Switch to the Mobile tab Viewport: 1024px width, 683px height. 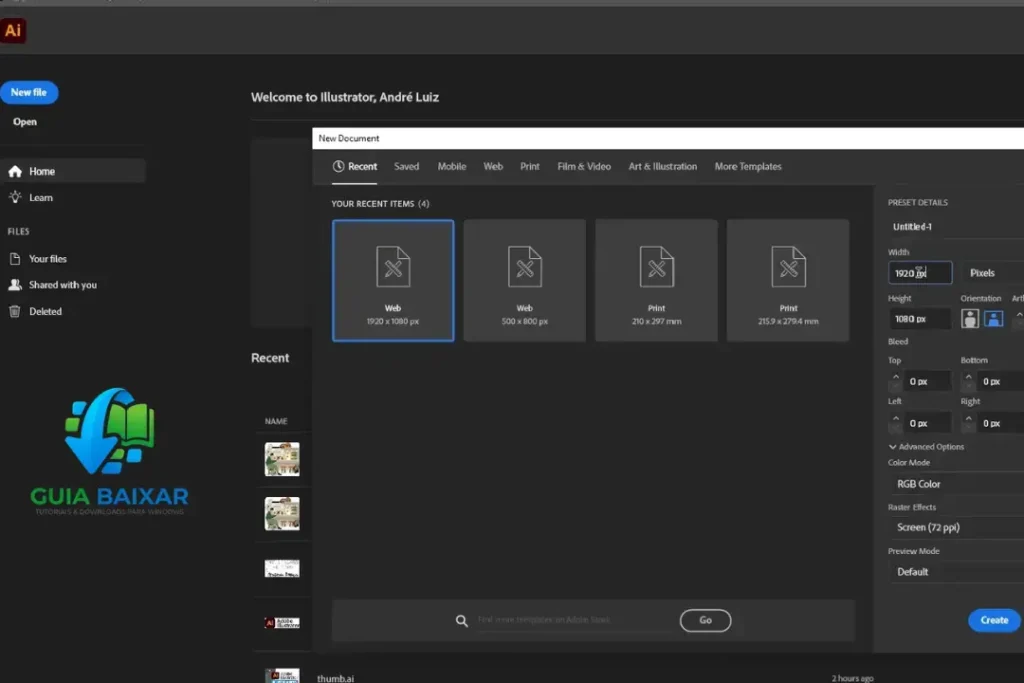click(452, 167)
